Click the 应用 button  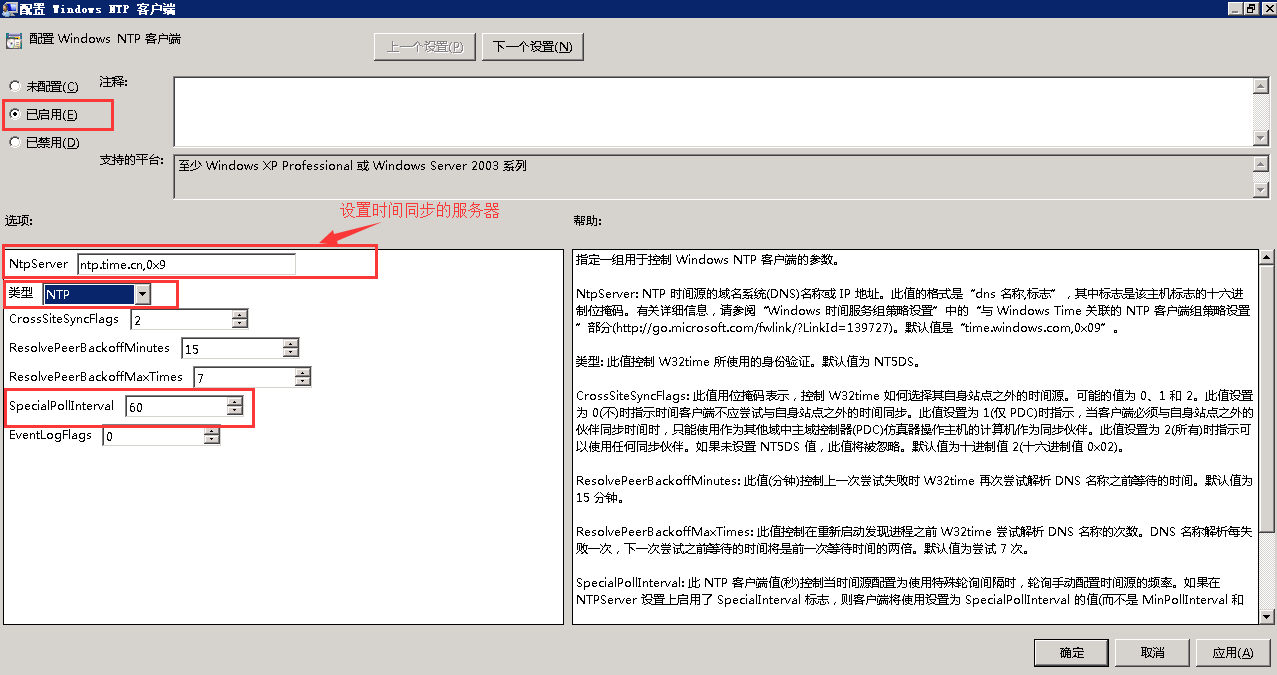[1233, 652]
